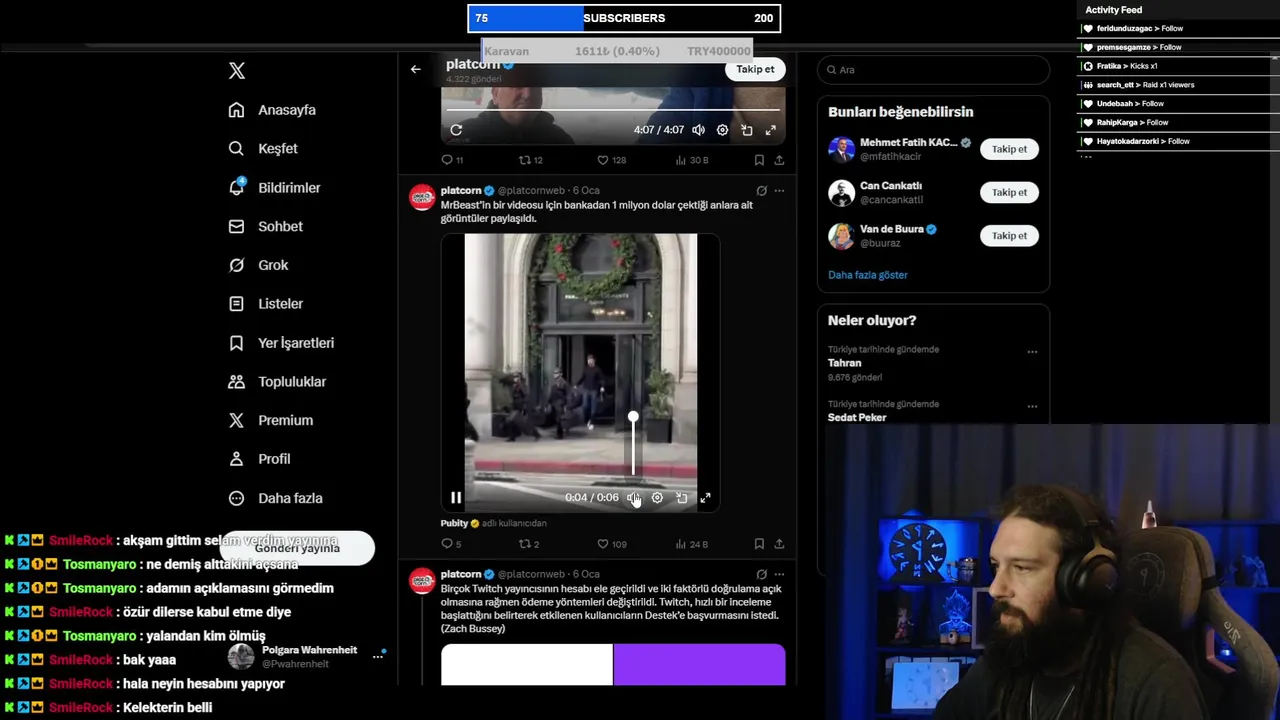The height and width of the screenshot is (720, 1280).
Task: Reply to post with 11 comments
Action: point(452,160)
